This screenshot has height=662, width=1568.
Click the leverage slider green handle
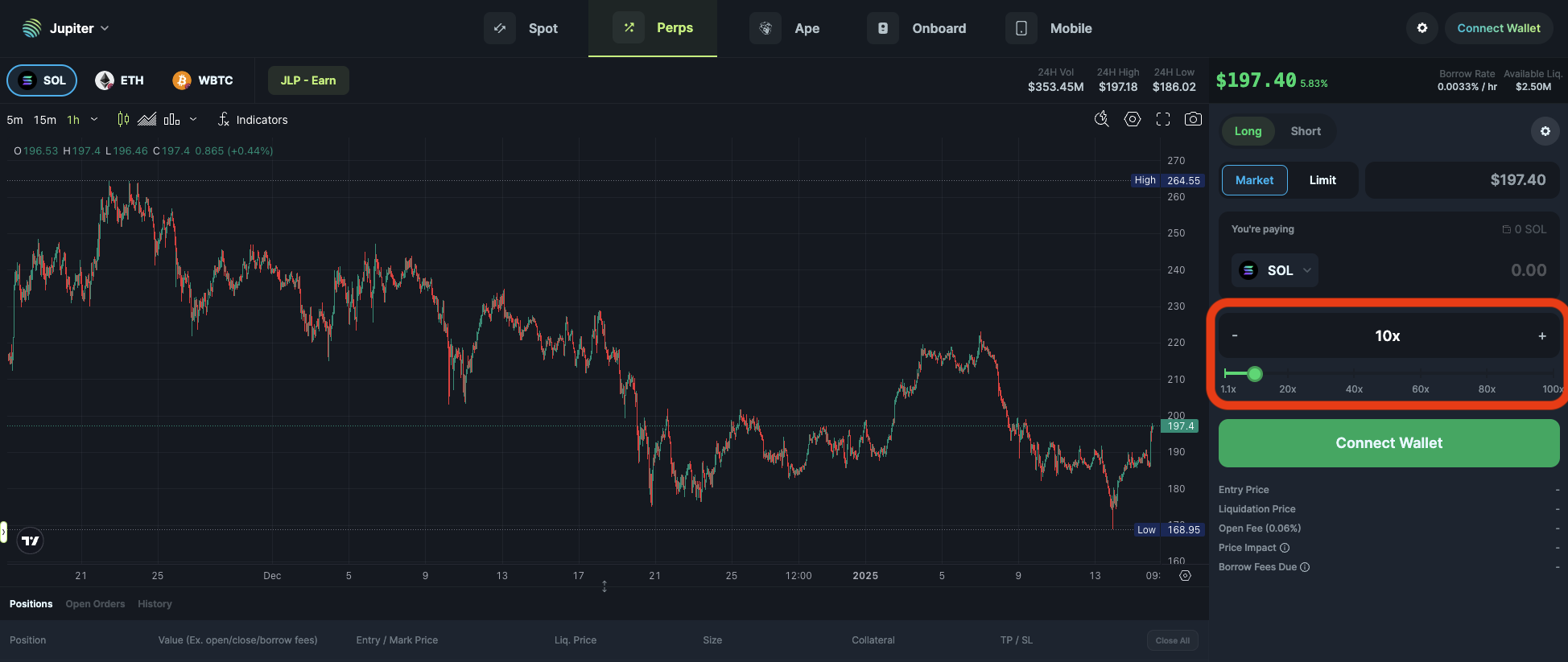coord(1255,373)
